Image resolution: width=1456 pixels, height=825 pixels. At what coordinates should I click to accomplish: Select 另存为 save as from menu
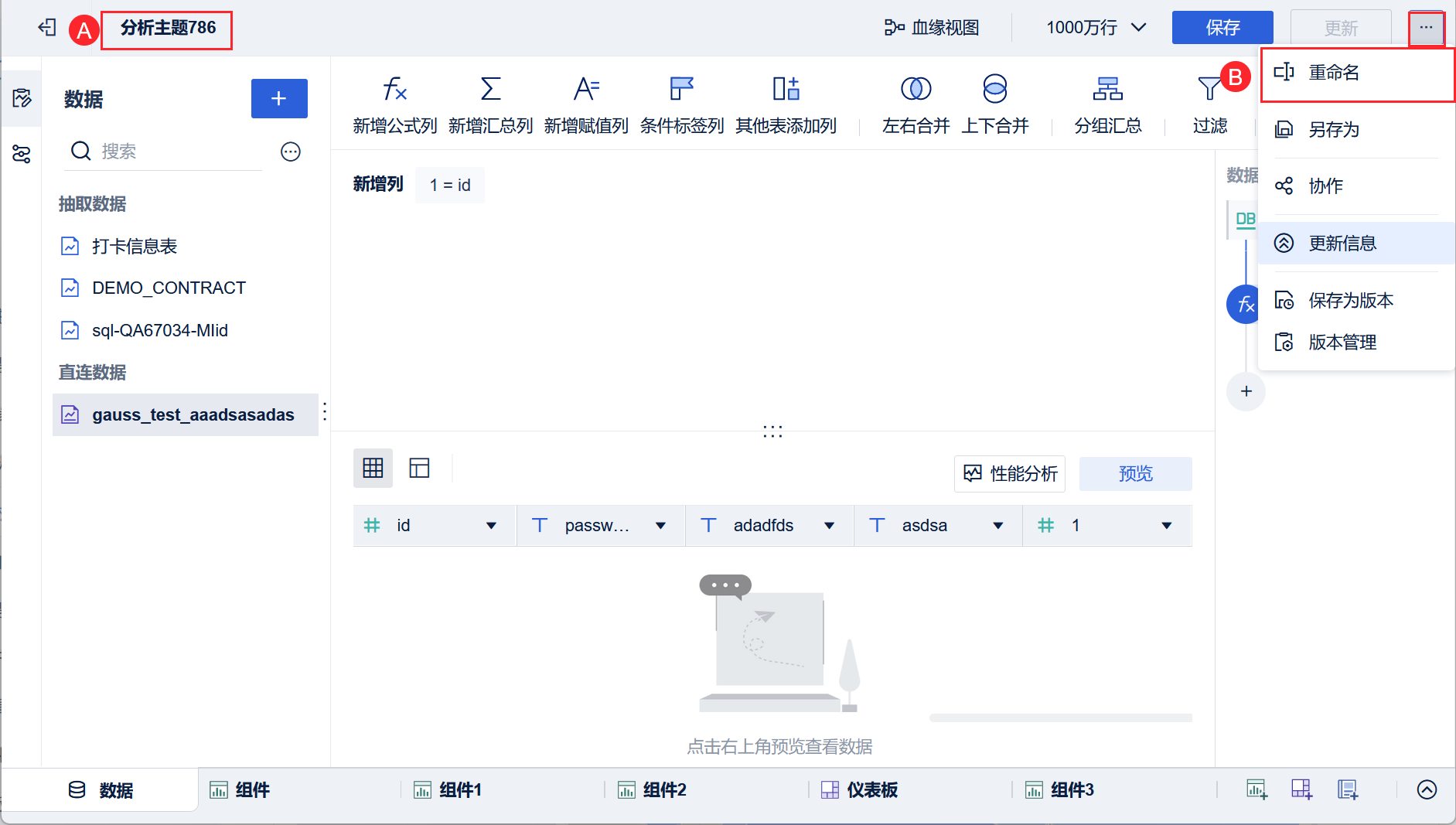click(x=1357, y=129)
